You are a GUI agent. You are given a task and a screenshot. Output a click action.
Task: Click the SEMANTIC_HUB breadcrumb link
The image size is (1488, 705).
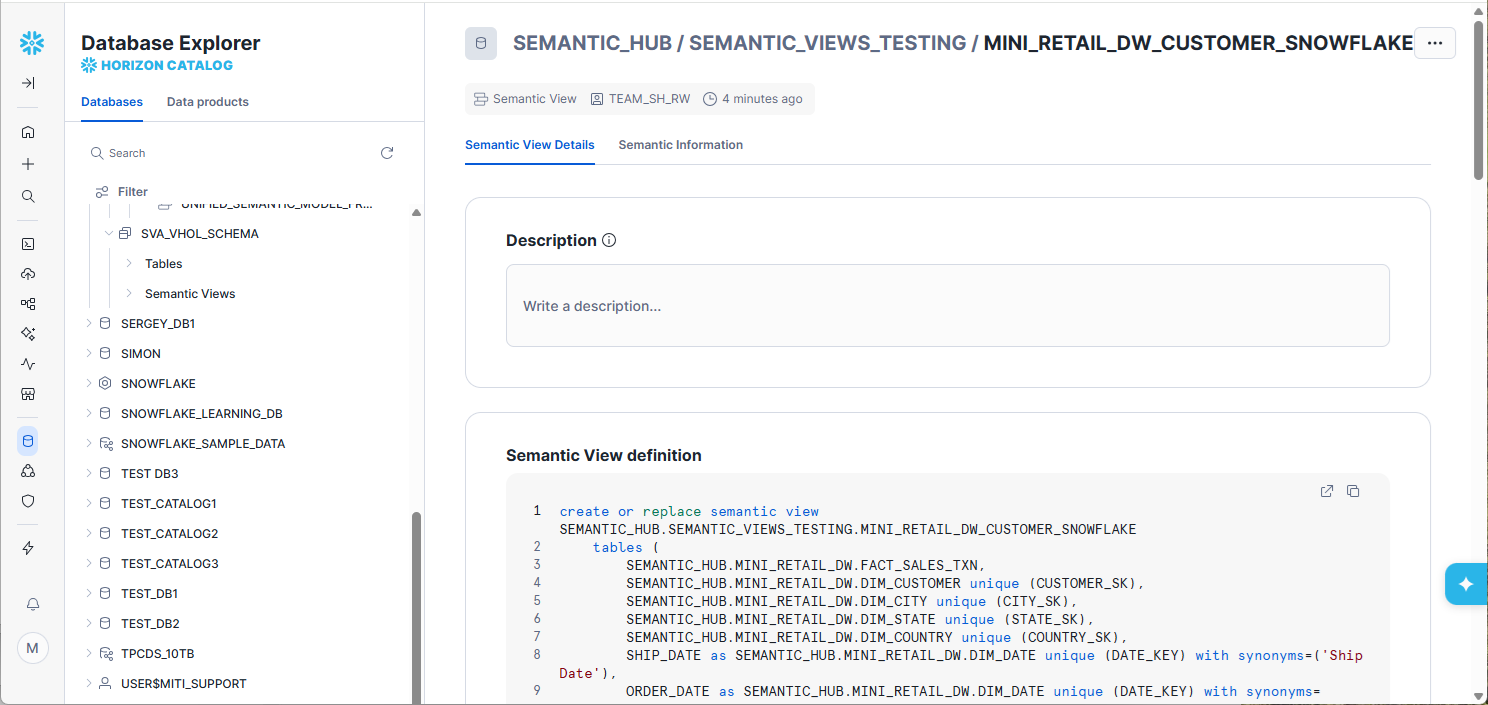[591, 43]
